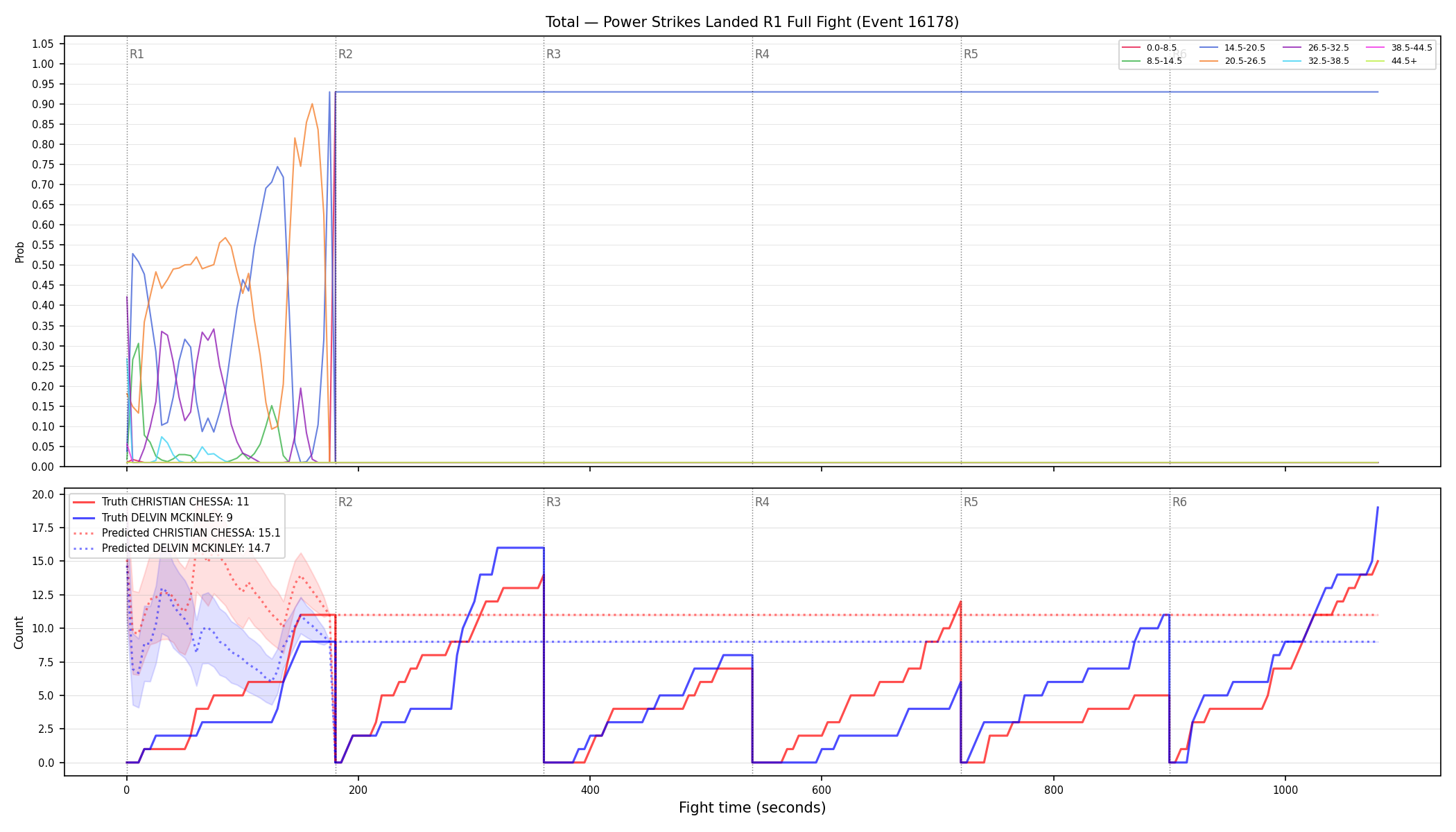1456x832 pixels.
Task: Click the R2 round marker in the count chart
Action: [x=345, y=502]
